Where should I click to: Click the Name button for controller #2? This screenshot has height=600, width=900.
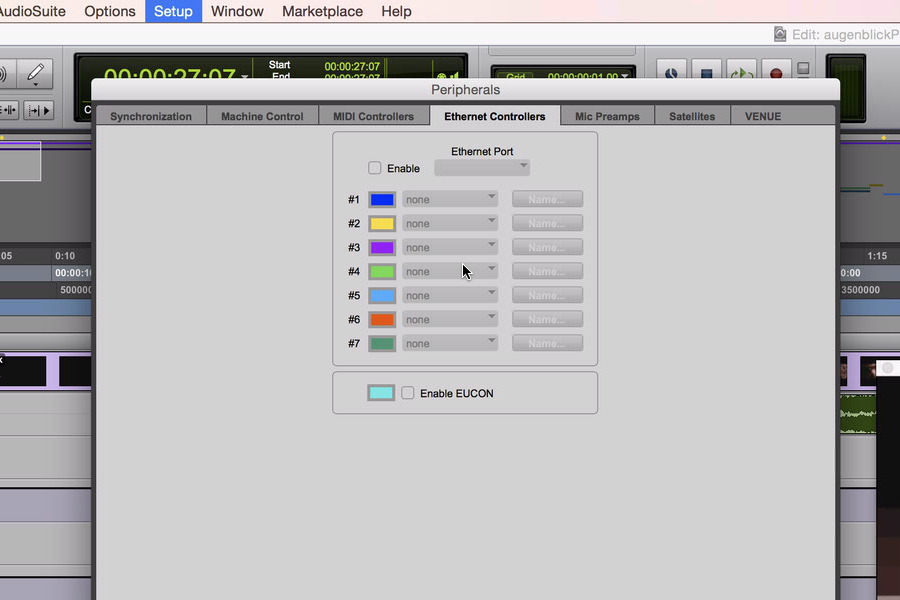tap(547, 223)
